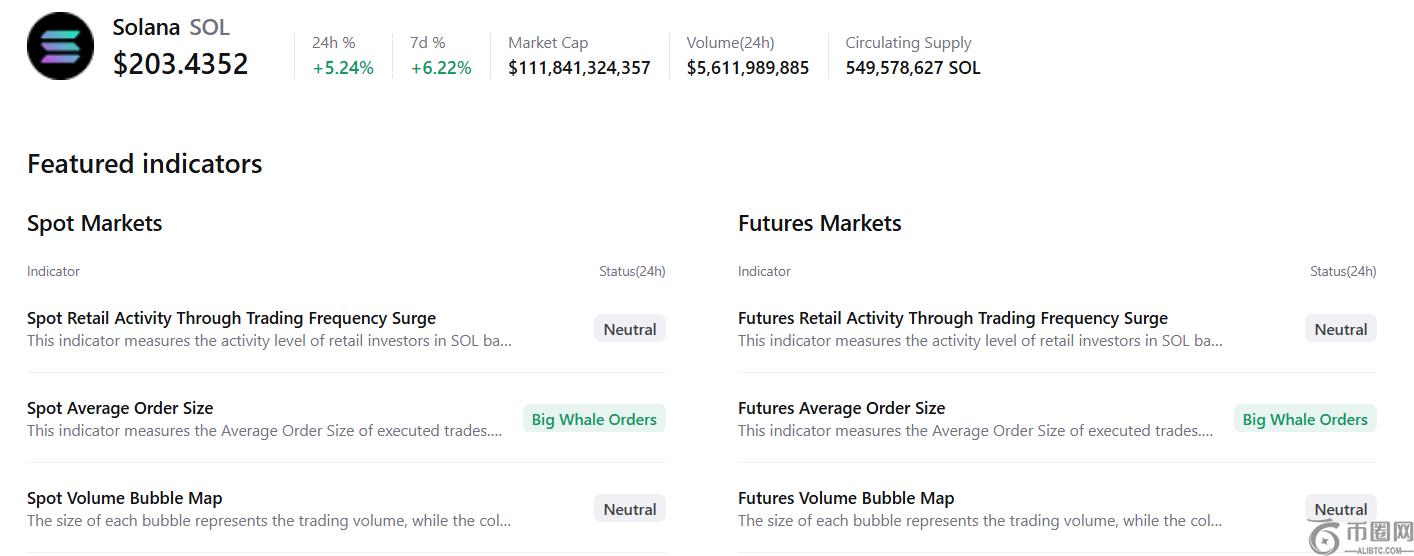
Task: Open the Futures Average Order Size indicator
Action: (841, 408)
